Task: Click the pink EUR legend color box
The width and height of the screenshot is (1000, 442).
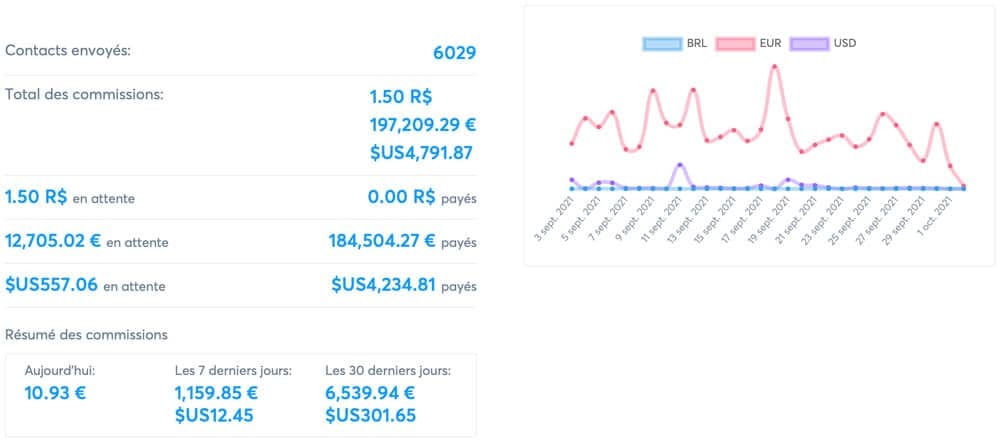Action: click(x=735, y=44)
